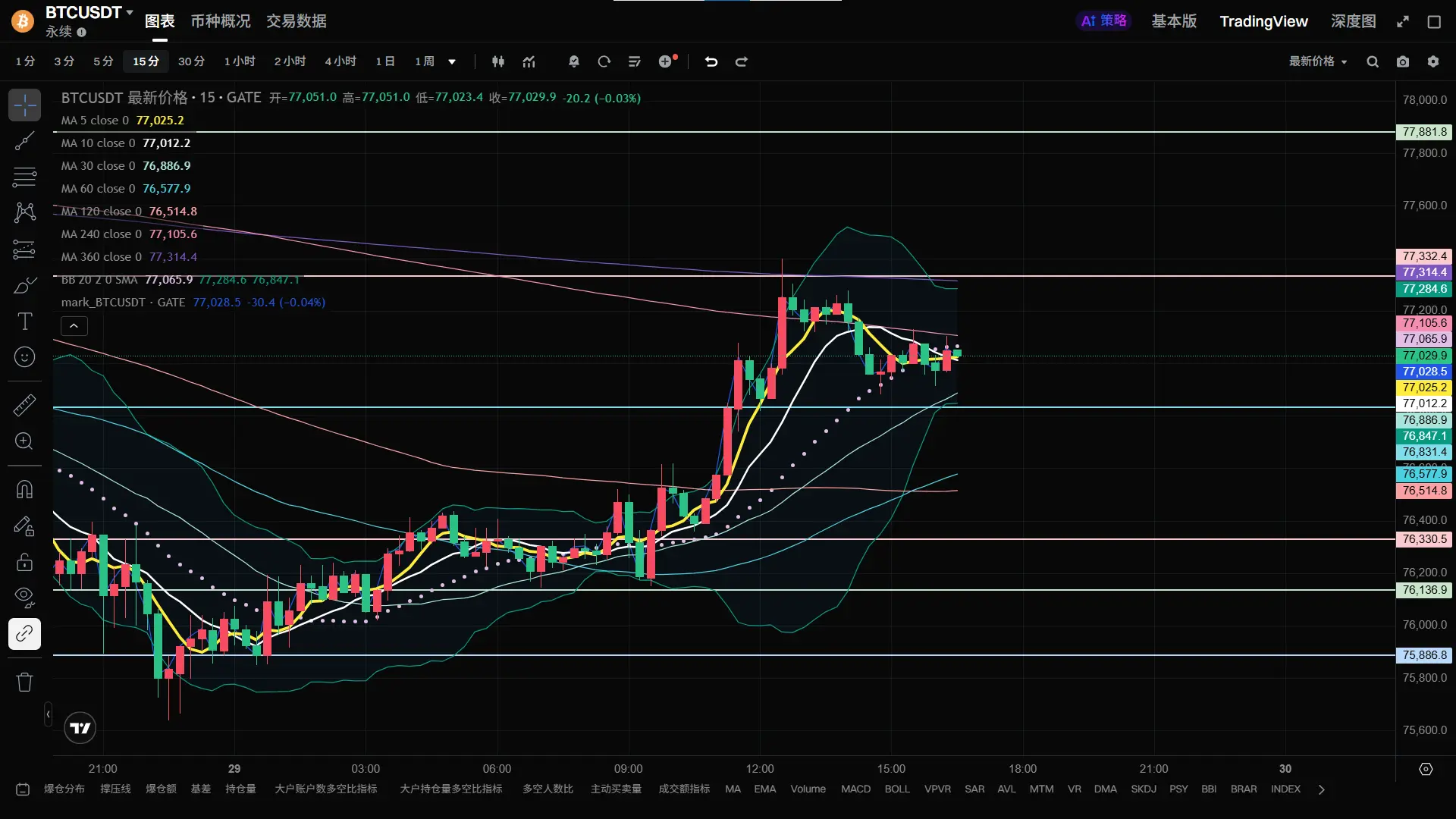The width and height of the screenshot is (1456, 819).
Task: Select the 1小时 timeframe
Action: (x=240, y=61)
